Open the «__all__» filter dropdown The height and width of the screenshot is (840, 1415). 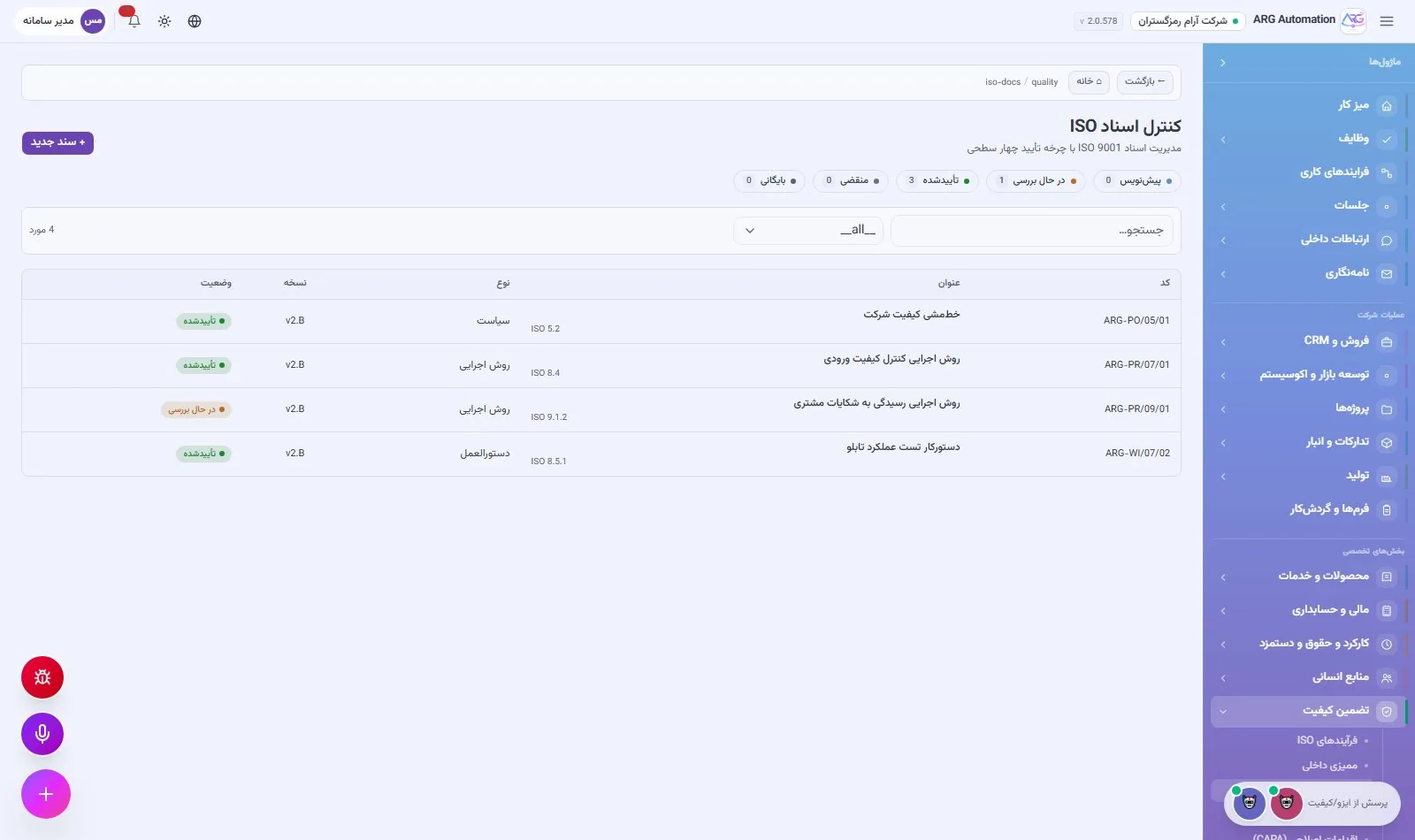tap(808, 231)
